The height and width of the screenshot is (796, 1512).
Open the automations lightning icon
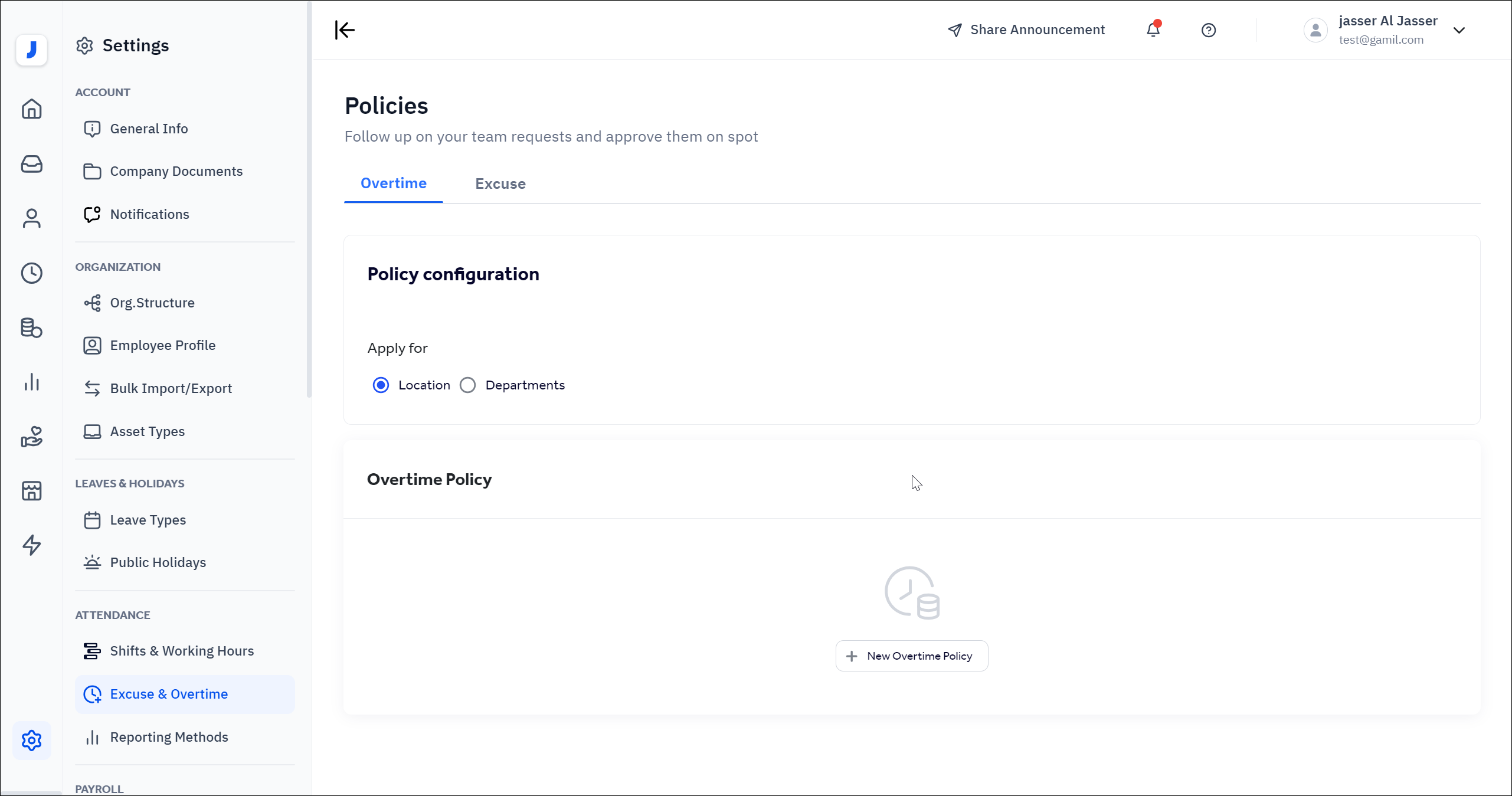(x=31, y=546)
